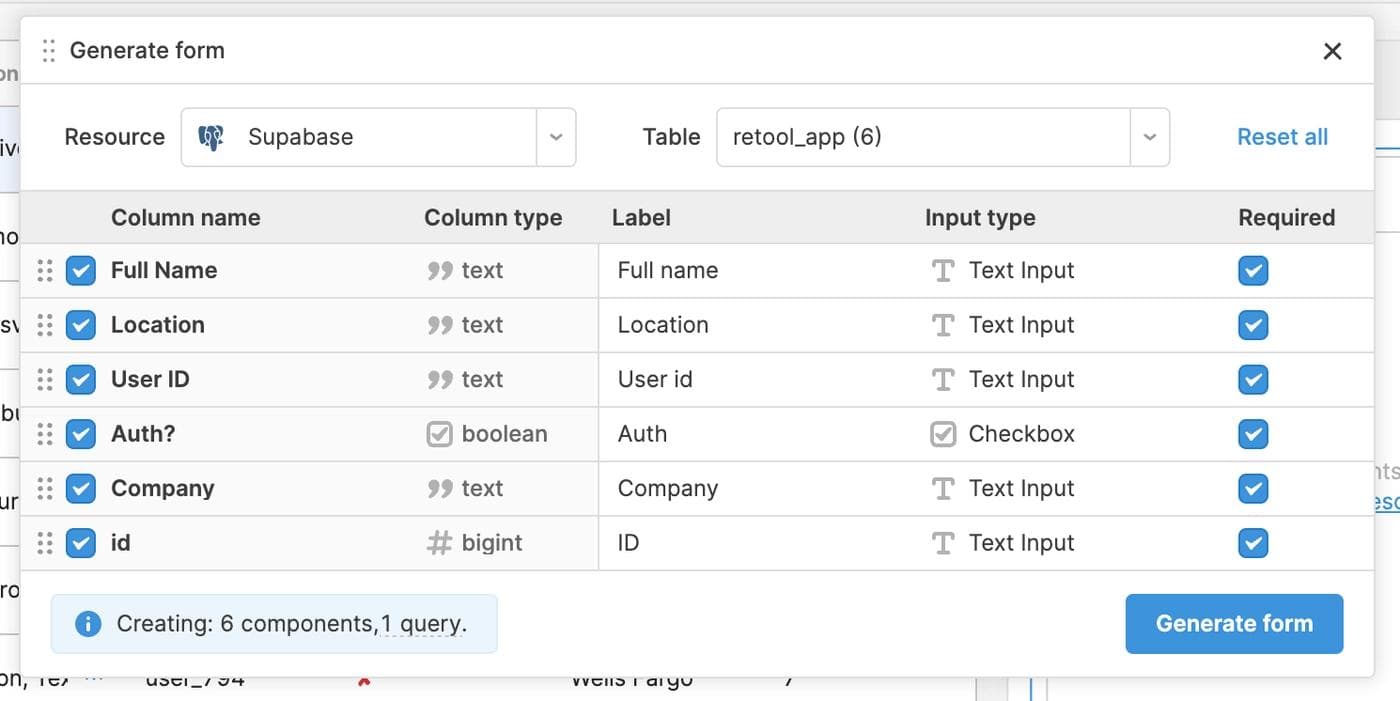Screen dimensions: 1400x701
Task: Expand the Table dropdown showing retool_app
Action: point(1149,137)
